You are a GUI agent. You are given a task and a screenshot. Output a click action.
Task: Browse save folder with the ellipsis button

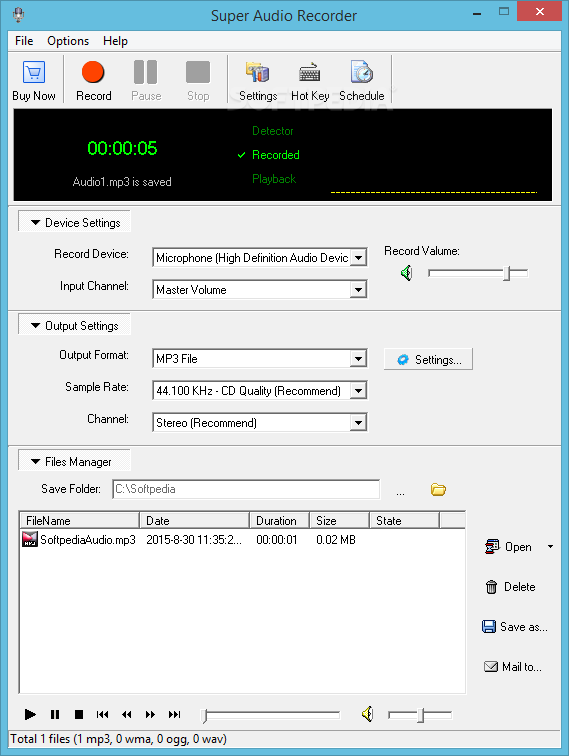(x=401, y=492)
